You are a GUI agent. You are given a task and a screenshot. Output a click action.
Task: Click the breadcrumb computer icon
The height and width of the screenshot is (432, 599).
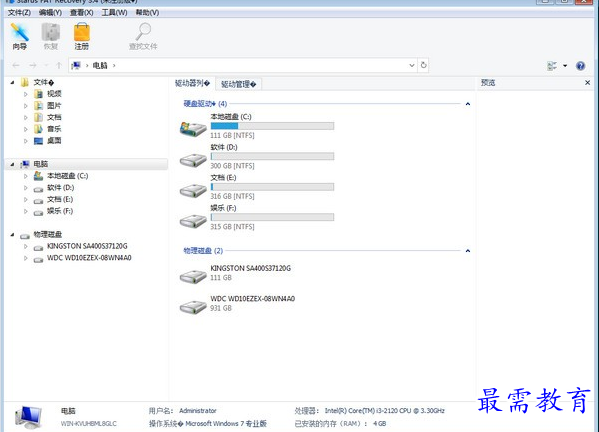[x=76, y=65]
